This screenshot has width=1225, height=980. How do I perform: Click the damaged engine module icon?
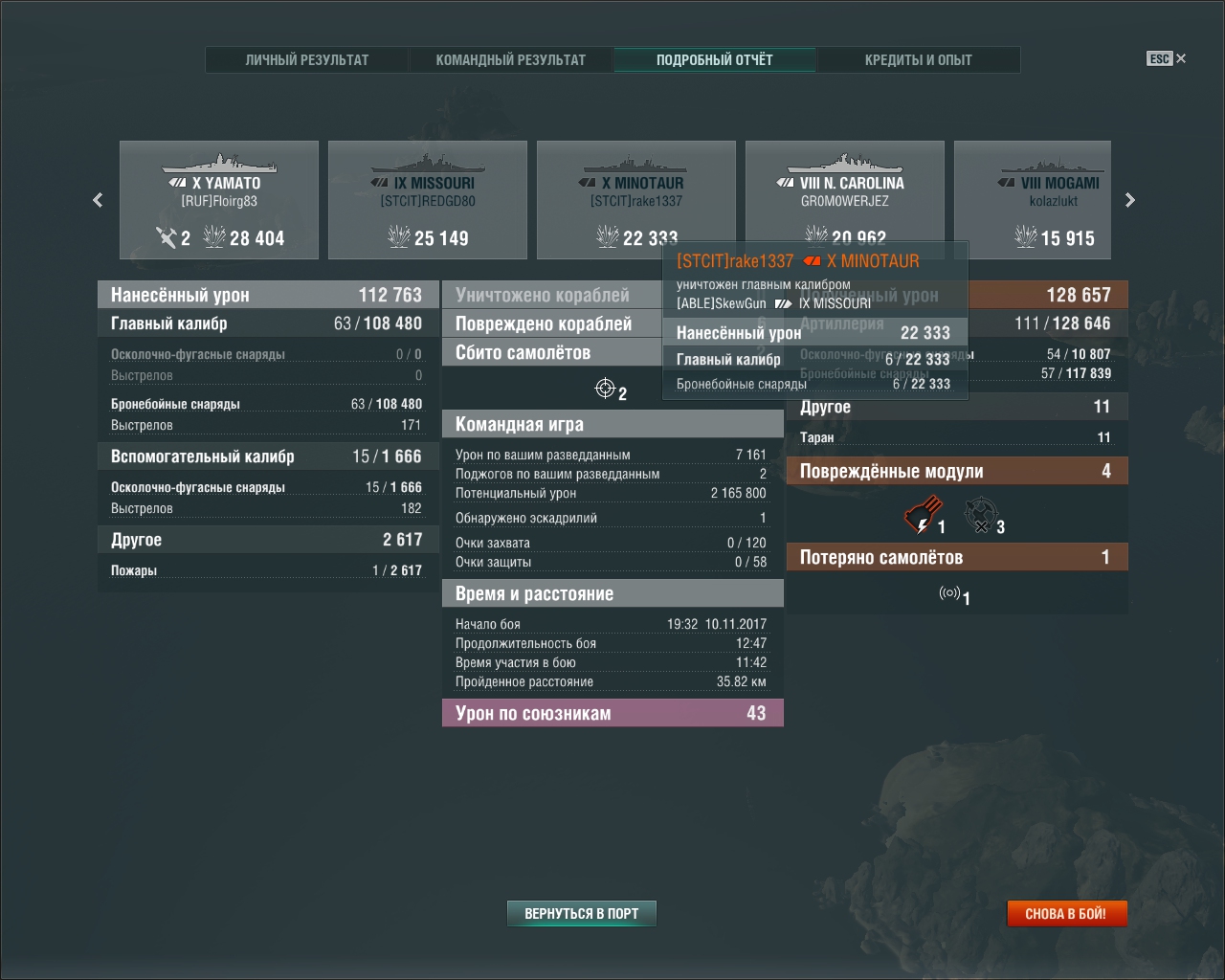click(922, 516)
